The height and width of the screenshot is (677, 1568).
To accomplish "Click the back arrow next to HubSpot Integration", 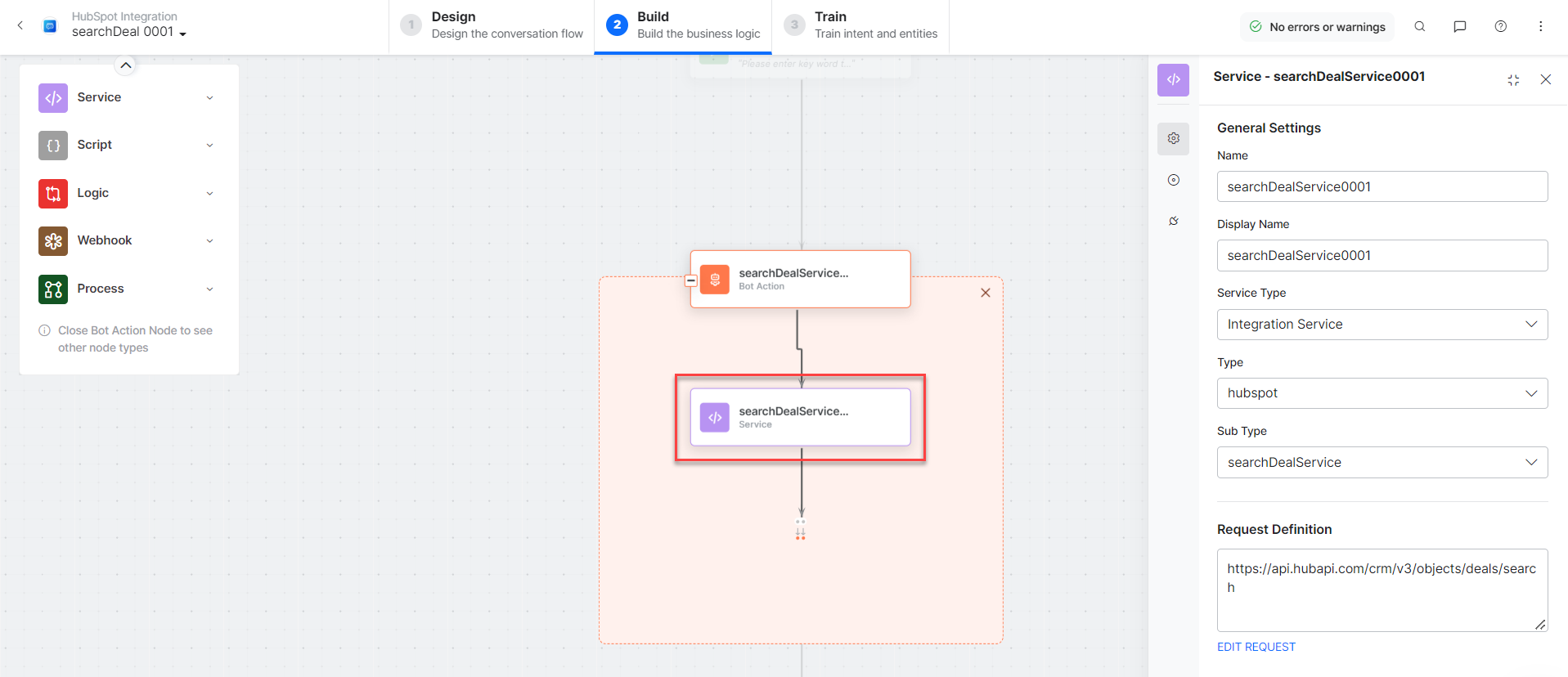I will [x=20, y=25].
